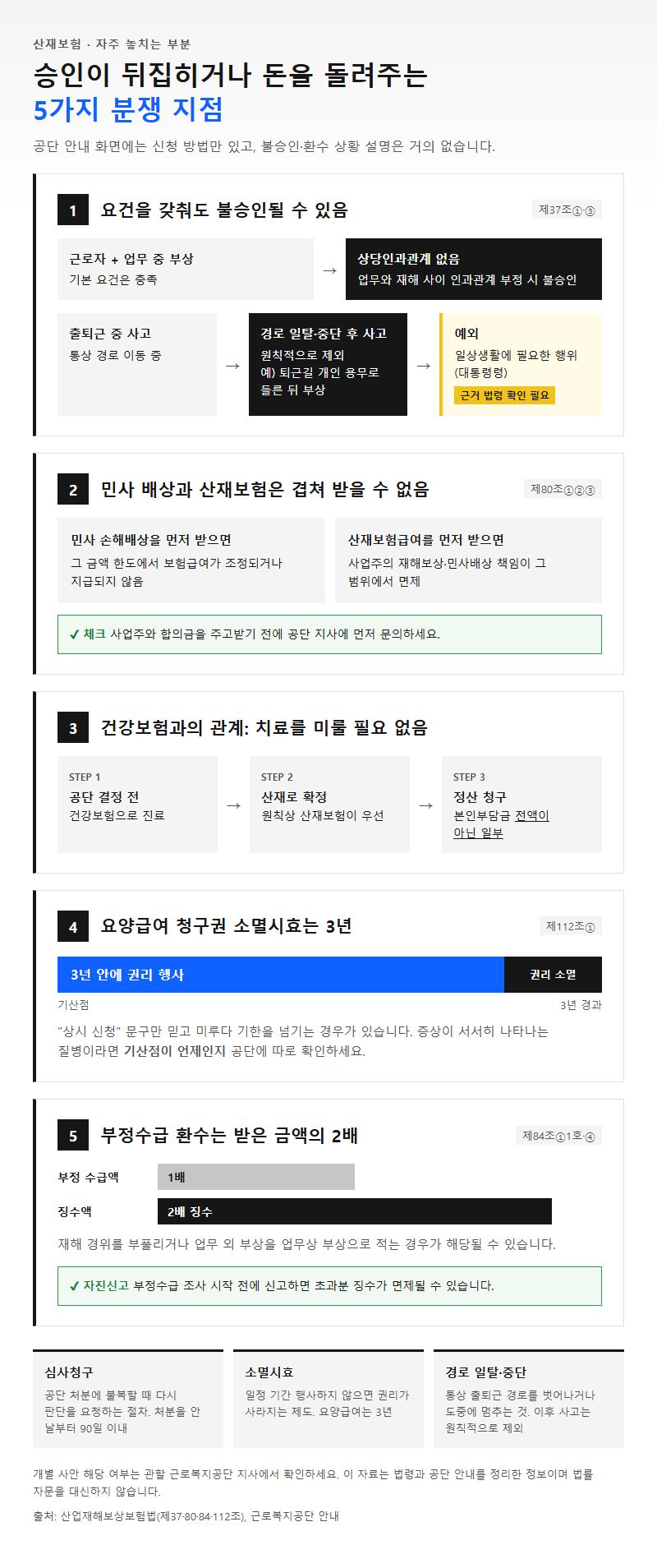Click the title '승인이 뒤집히거나 돈을 돌려주는'

click(x=231, y=76)
